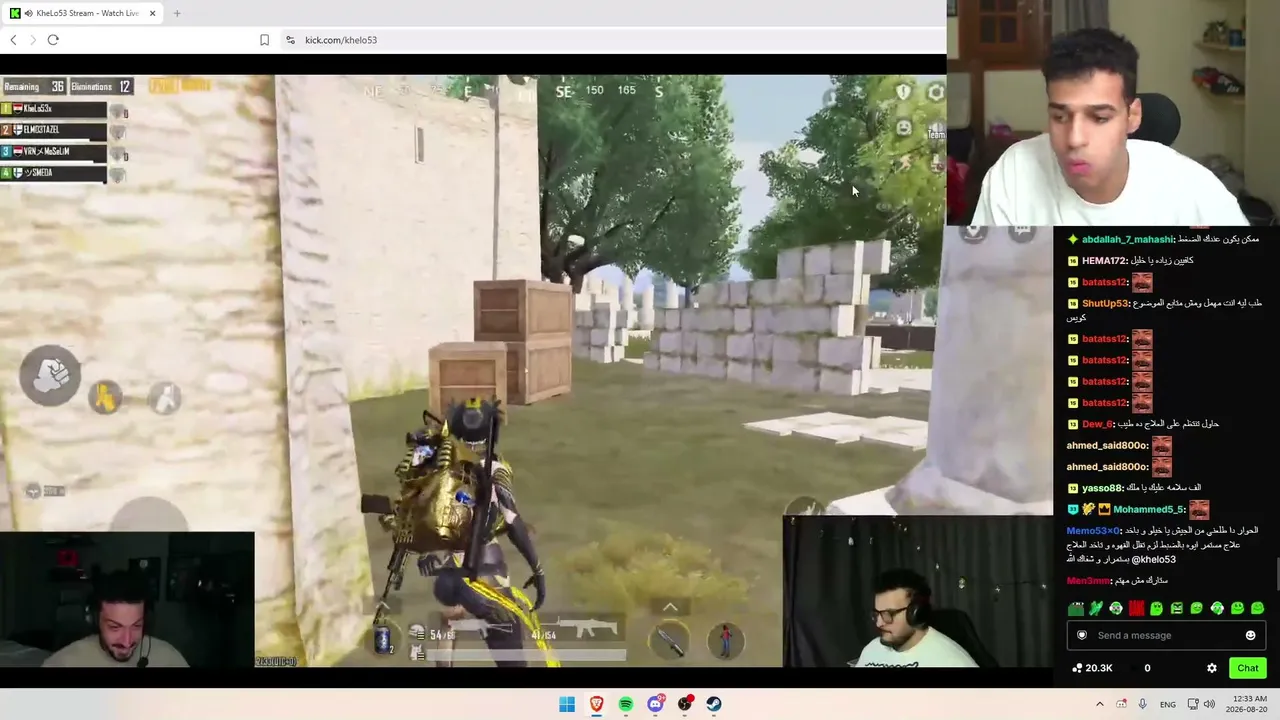The width and height of the screenshot is (1280, 720).
Task: Open Steam from the taskbar
Action: [x=714, y=704]
